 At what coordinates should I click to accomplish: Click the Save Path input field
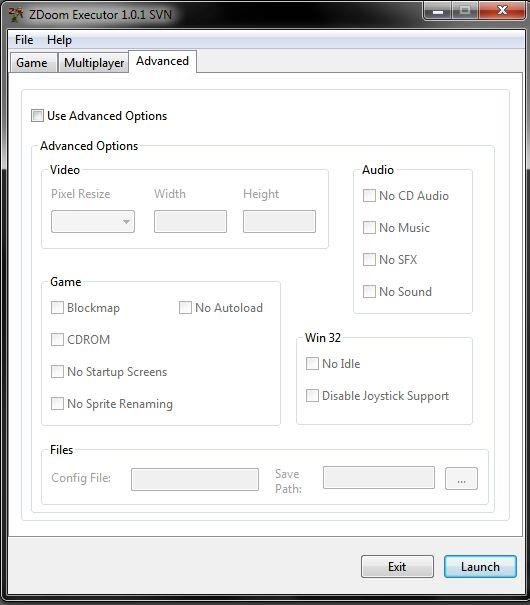pos(379,478)
